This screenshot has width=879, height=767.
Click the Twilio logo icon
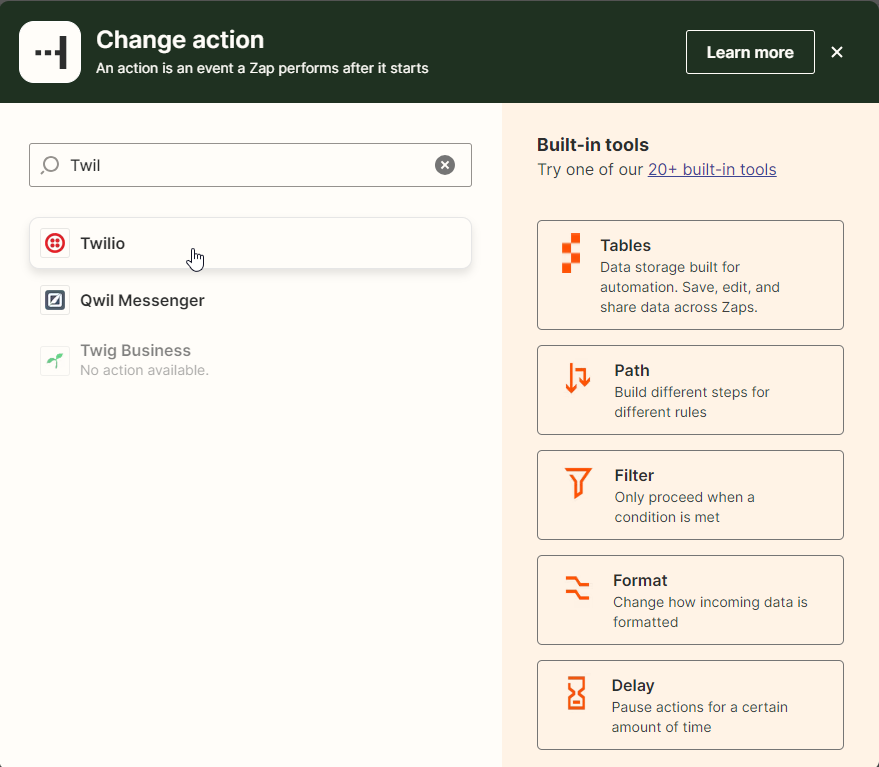pos(55,243)
